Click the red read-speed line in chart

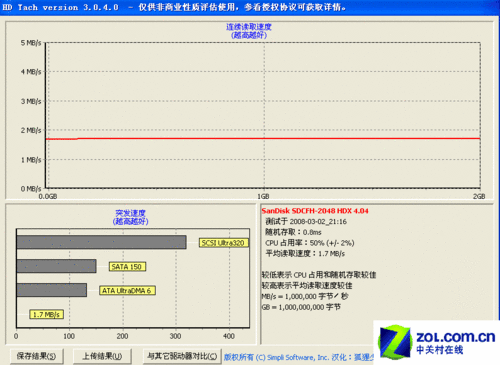pyautogui.click(x=263, y=138)
